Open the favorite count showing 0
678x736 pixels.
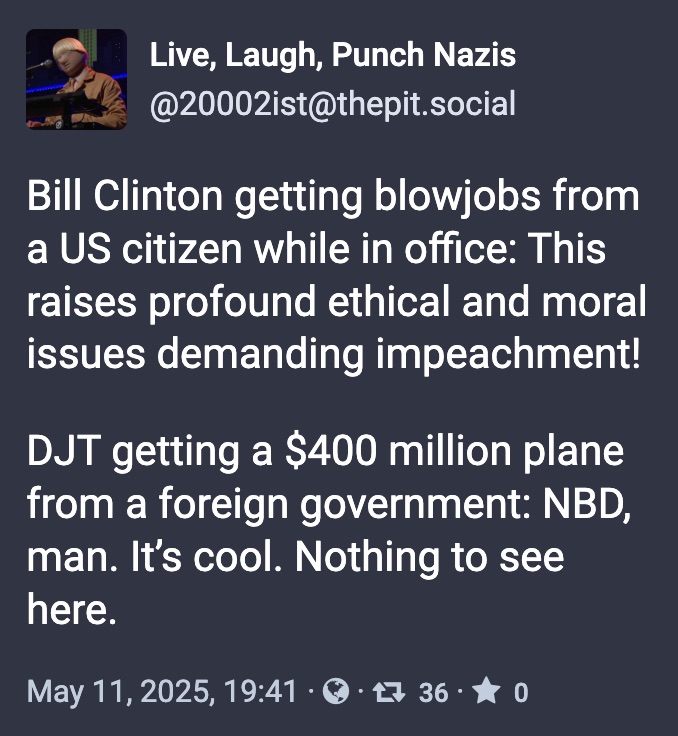521,693
